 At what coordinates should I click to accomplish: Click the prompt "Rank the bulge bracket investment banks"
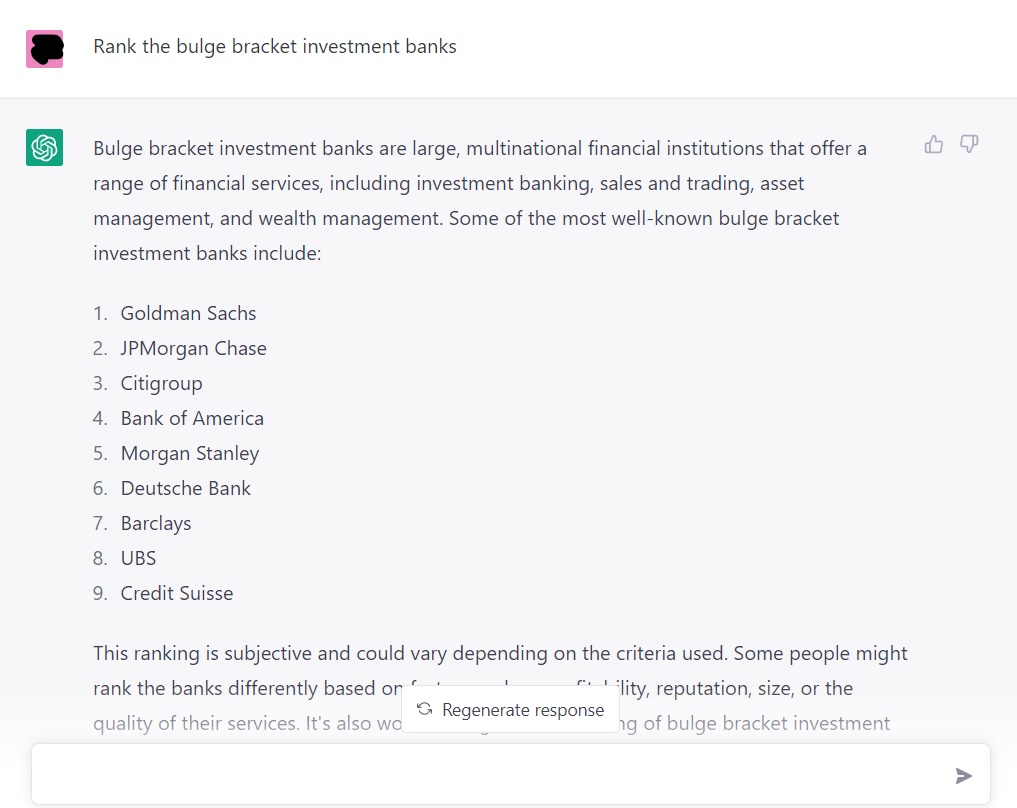click(275, 47)
